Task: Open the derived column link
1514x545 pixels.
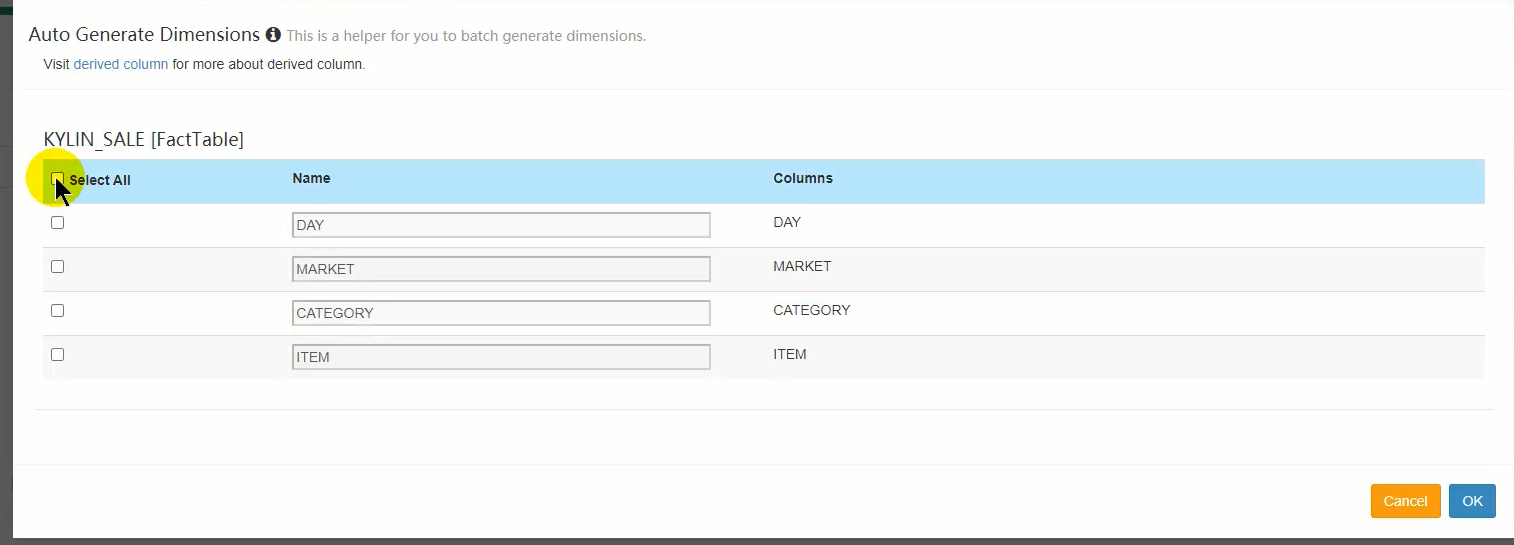Action: pos(120,65)
